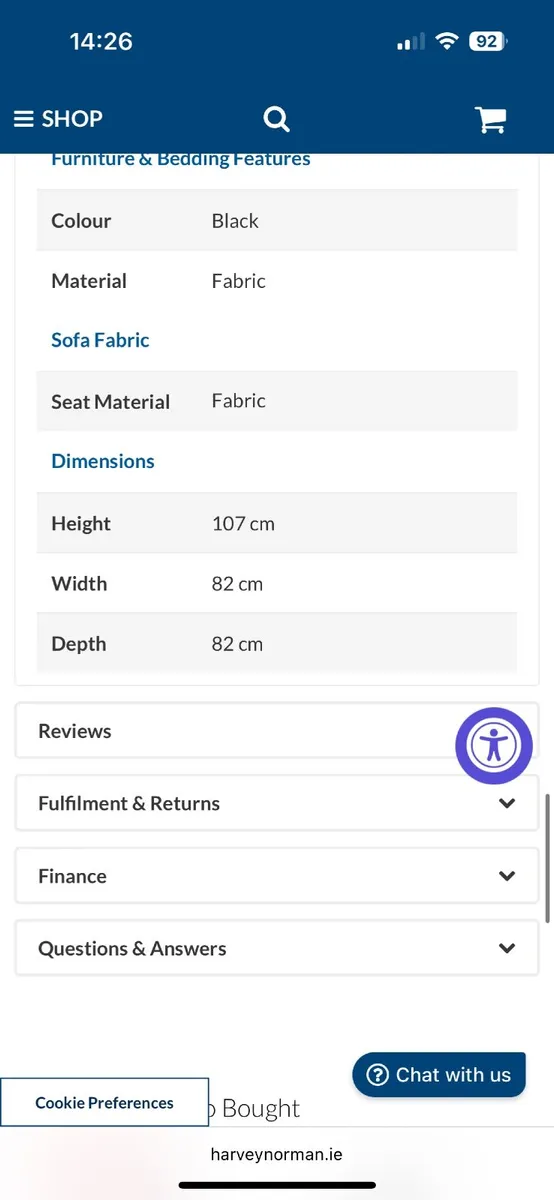Viewport: 554px width, 1200px height.
Task: Start a chat with Chat with us
Action: pyautogui.click(x=439, y=1075)
